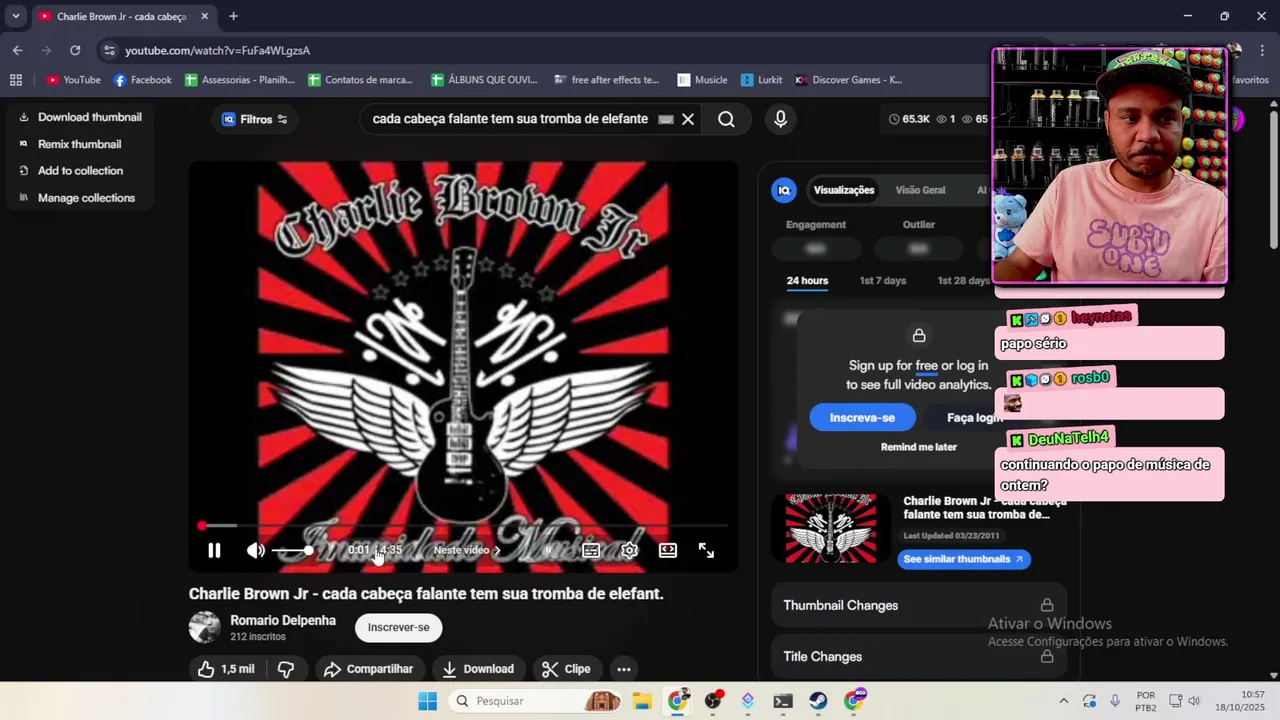Click the blue Inscreva-se sign-up button
Viewport: 1280px width, 720px height.
[862, 417]
